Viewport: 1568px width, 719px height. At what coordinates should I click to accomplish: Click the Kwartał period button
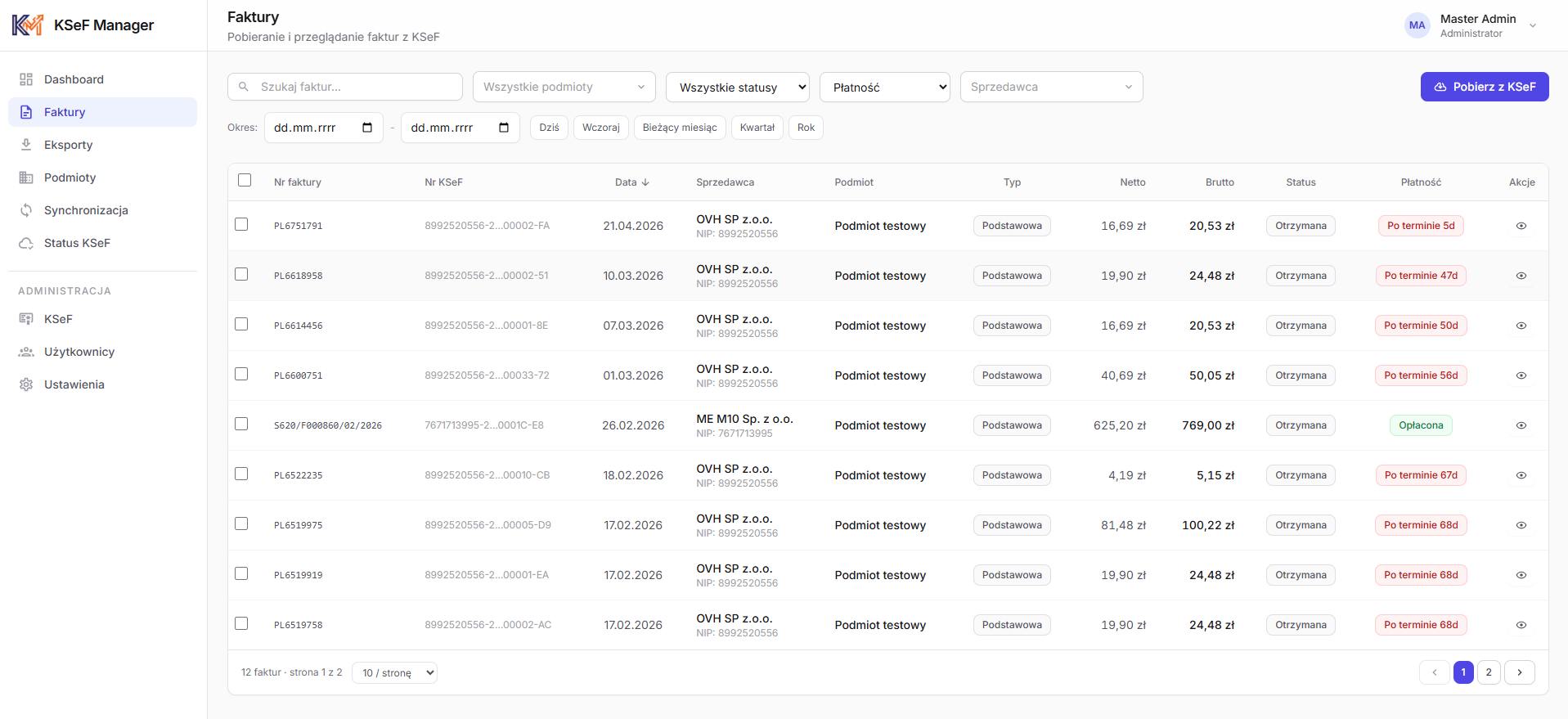(757, 128)
